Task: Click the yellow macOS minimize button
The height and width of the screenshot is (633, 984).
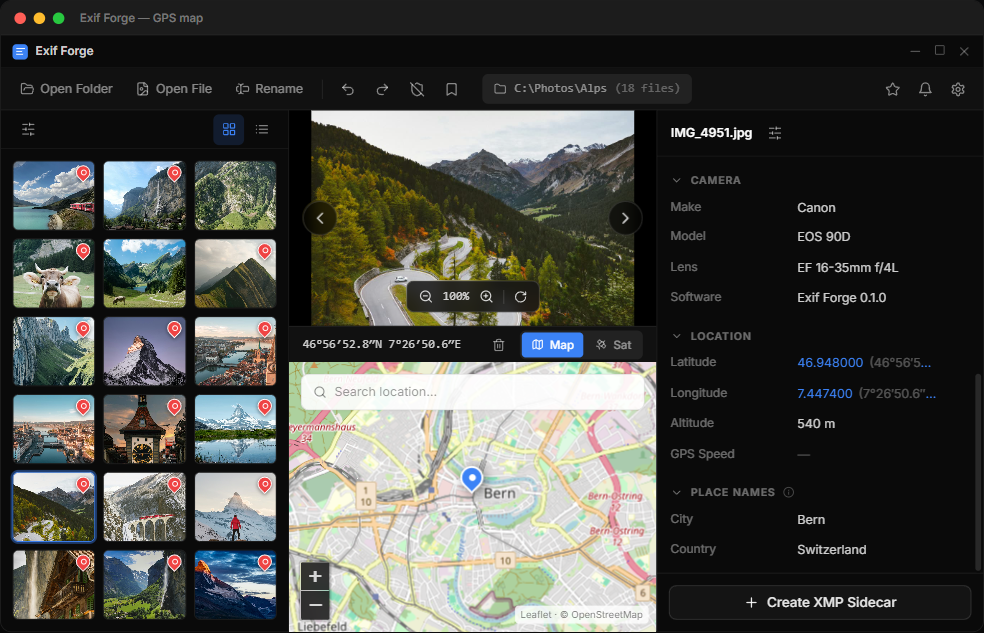Action: 39,18
